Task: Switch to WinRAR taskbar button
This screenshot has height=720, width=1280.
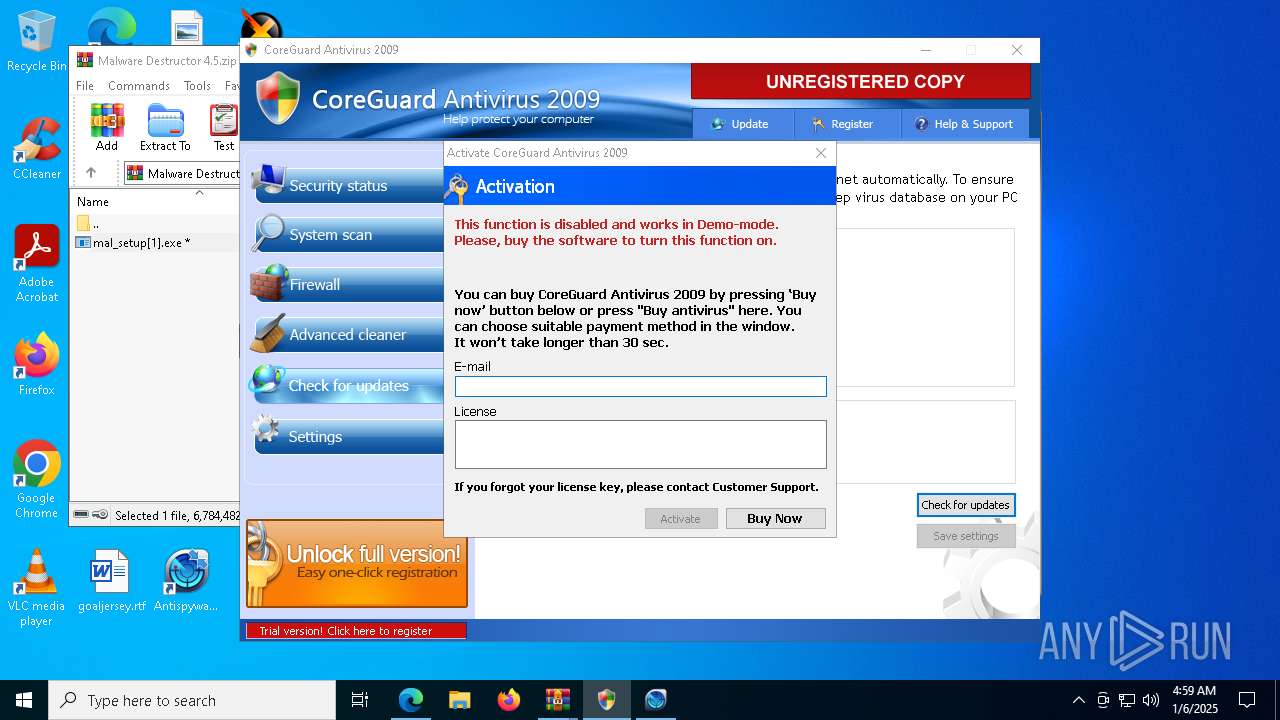Action: click(x=558, y=700)
